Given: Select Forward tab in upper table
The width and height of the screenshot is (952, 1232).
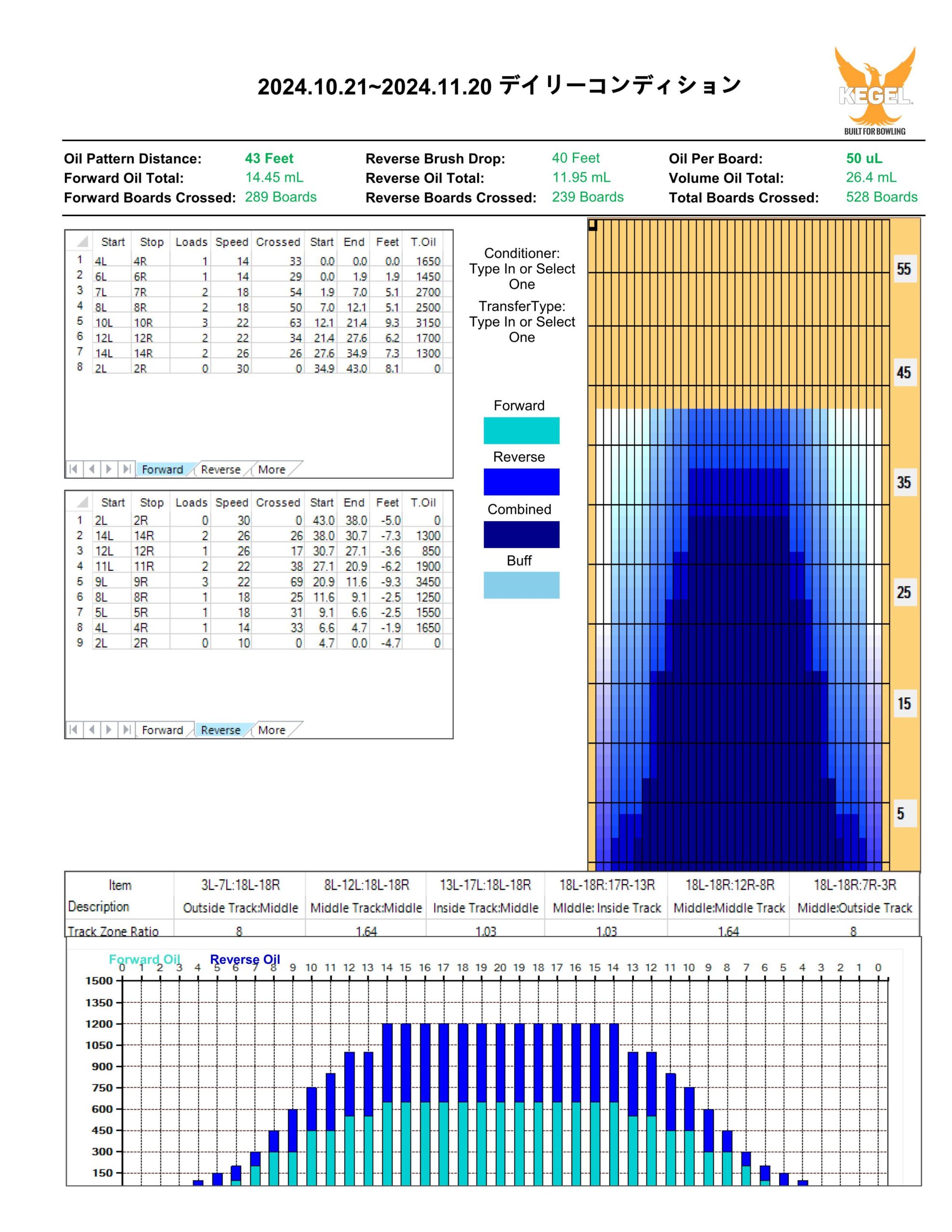Looking at the screenshot, I should click(163, 469).
